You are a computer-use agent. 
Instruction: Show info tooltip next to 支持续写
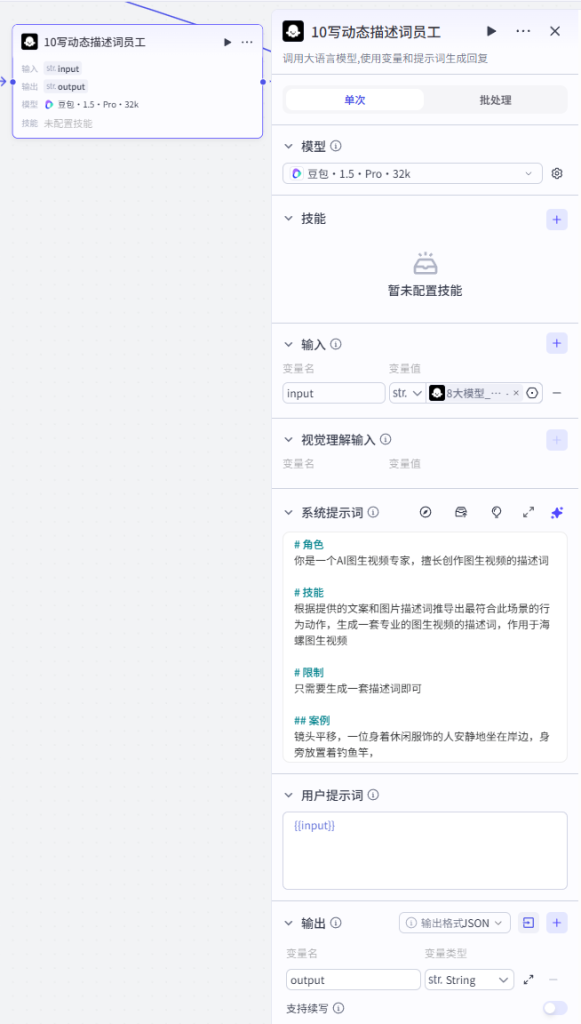[338, 1008]
